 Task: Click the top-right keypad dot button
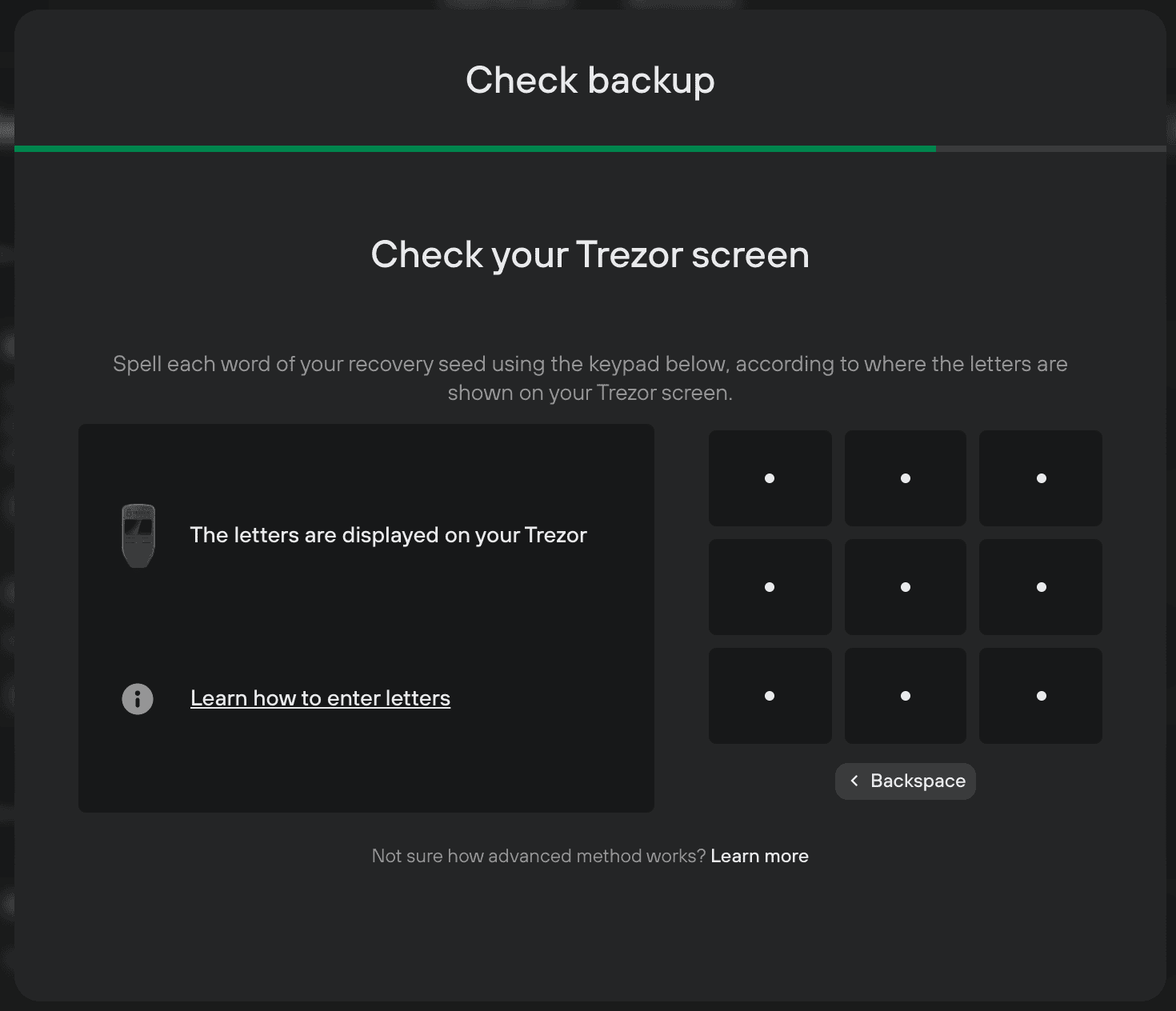click(x=1041, y=478)
